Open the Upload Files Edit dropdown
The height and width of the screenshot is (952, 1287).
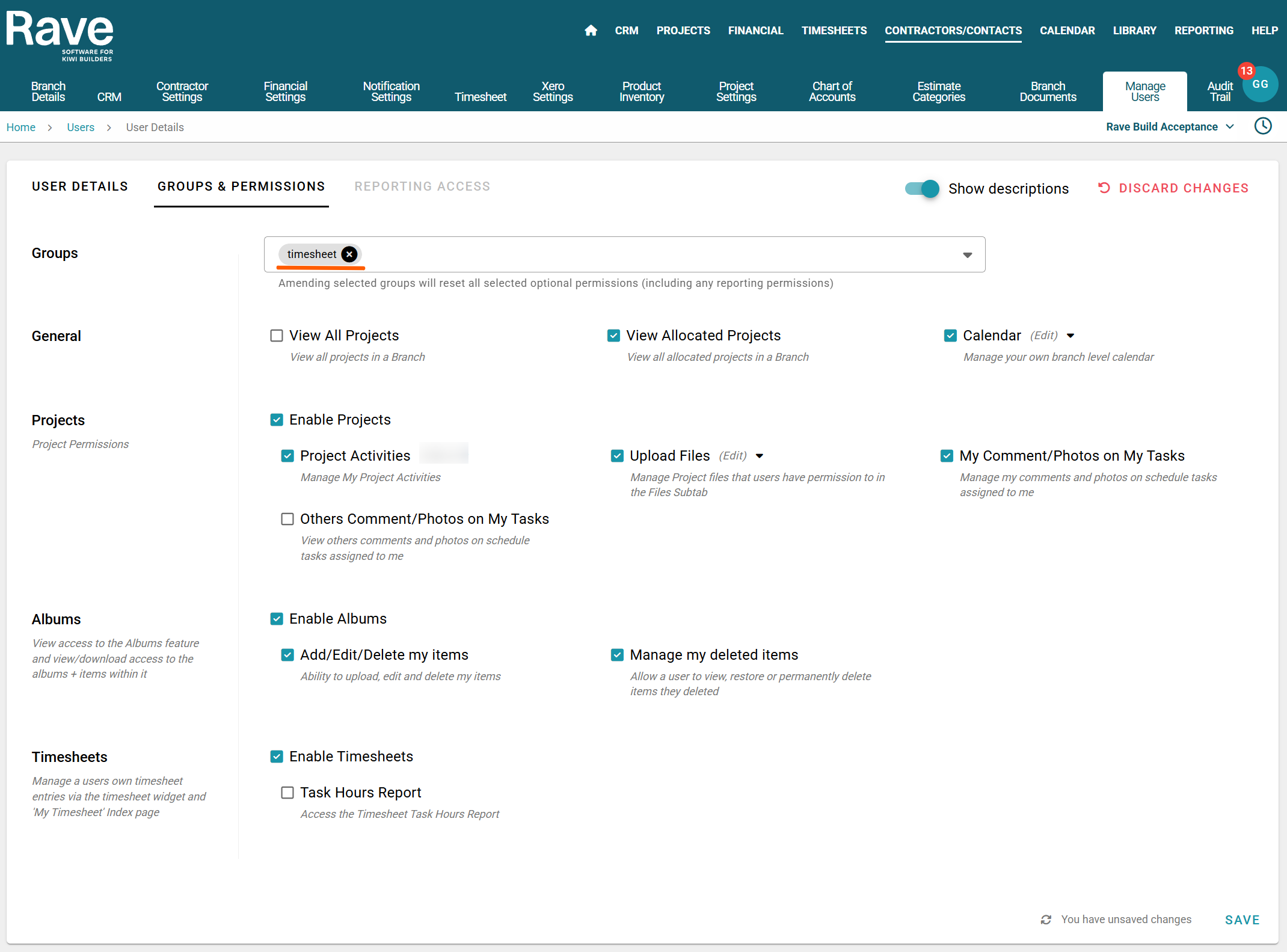[760, 456]
